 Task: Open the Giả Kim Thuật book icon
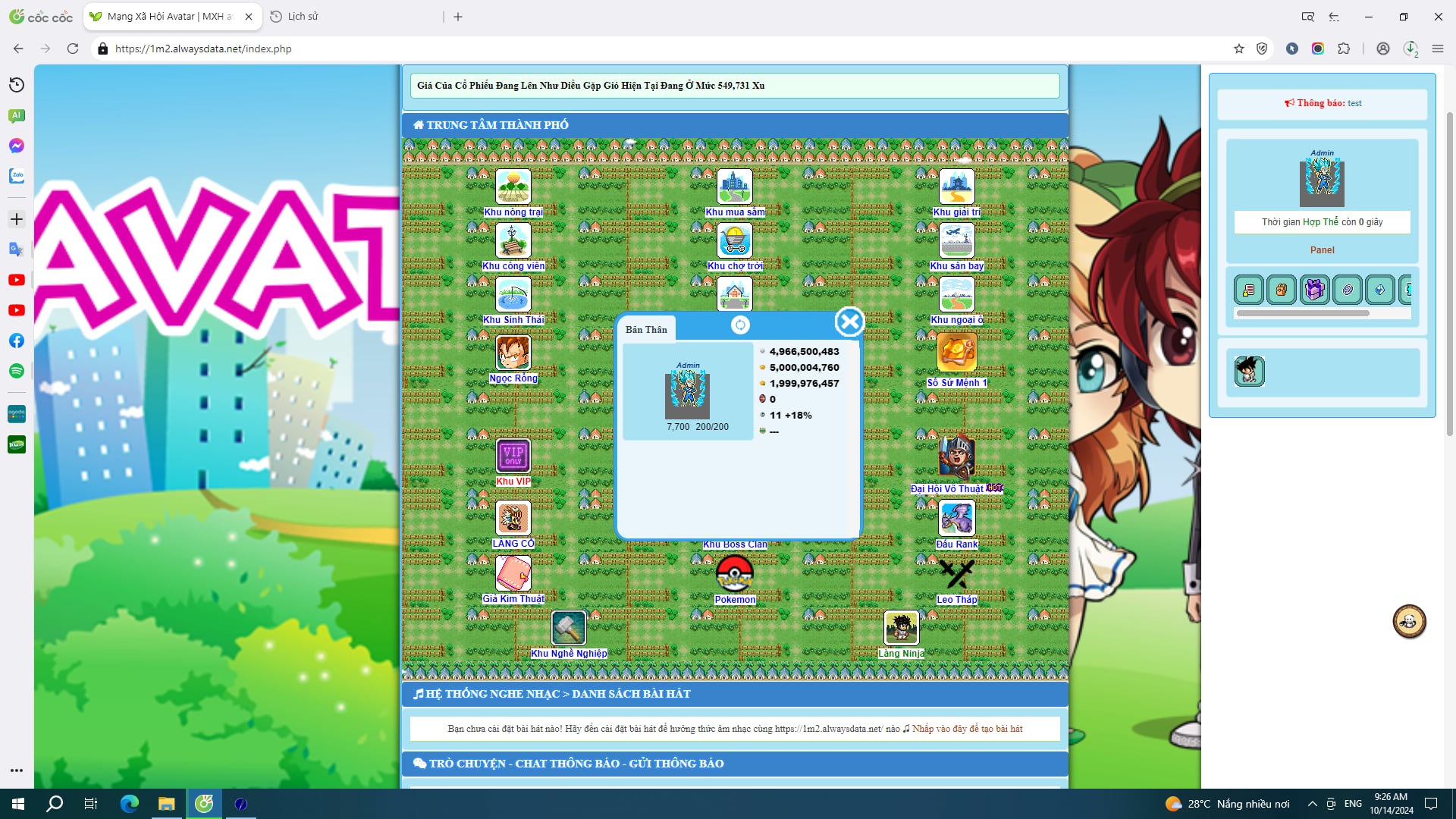[x=513, y=573]
